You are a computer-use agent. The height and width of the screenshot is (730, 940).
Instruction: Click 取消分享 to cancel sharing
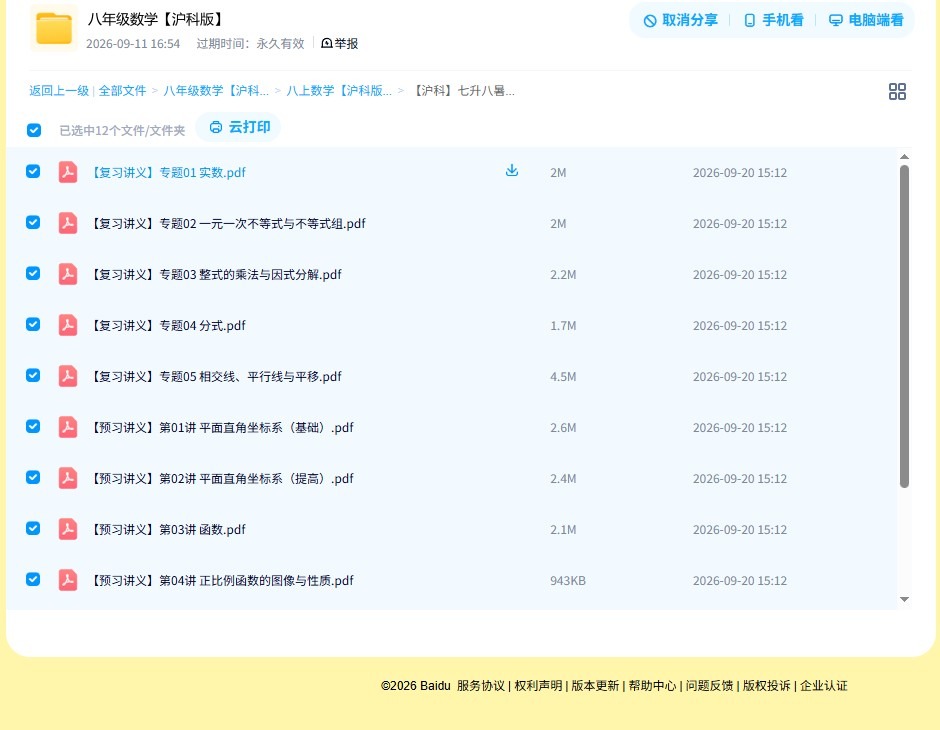click(680, 20)
